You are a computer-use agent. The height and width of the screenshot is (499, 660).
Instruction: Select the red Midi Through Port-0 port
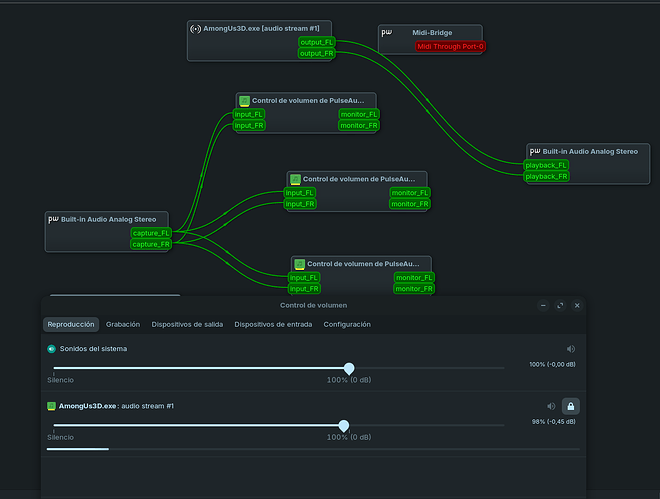(450, 46)
